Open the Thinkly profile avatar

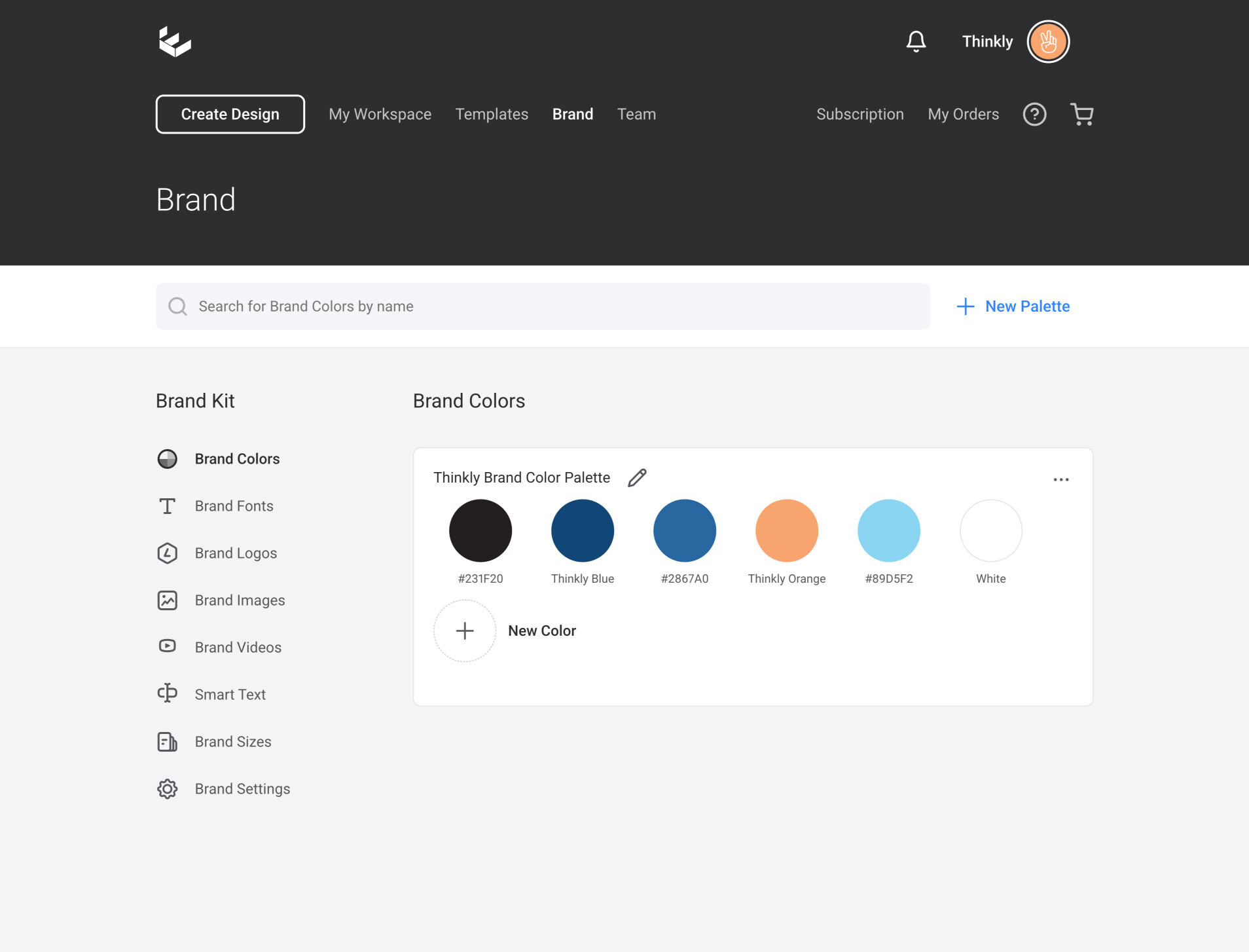click(1048, 41)
